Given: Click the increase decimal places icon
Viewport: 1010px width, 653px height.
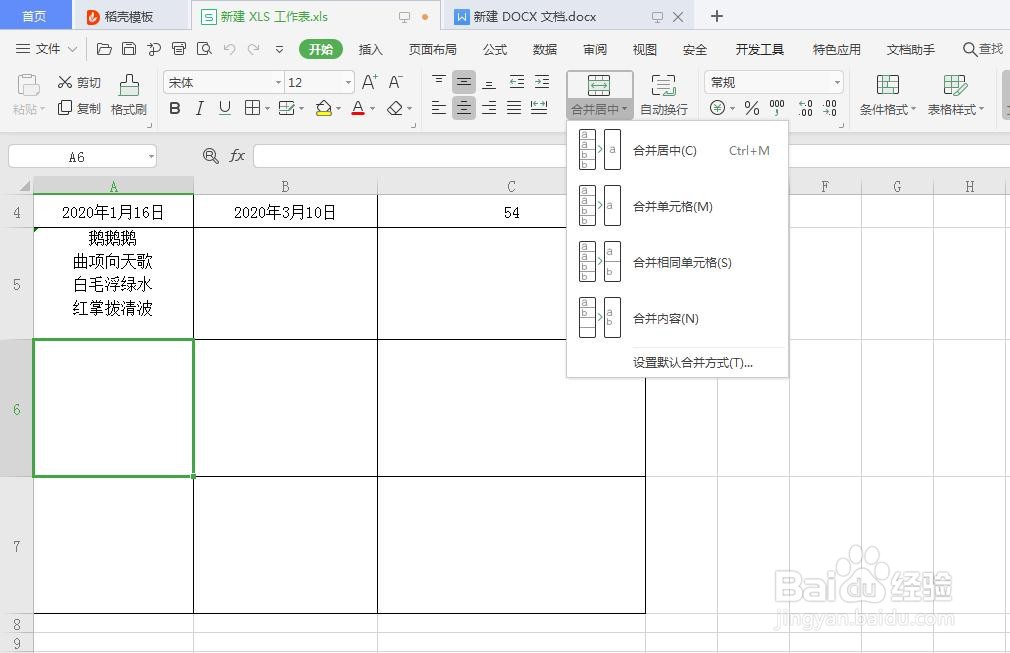Looking at the screenshot, I should click(x=806, y=105).
